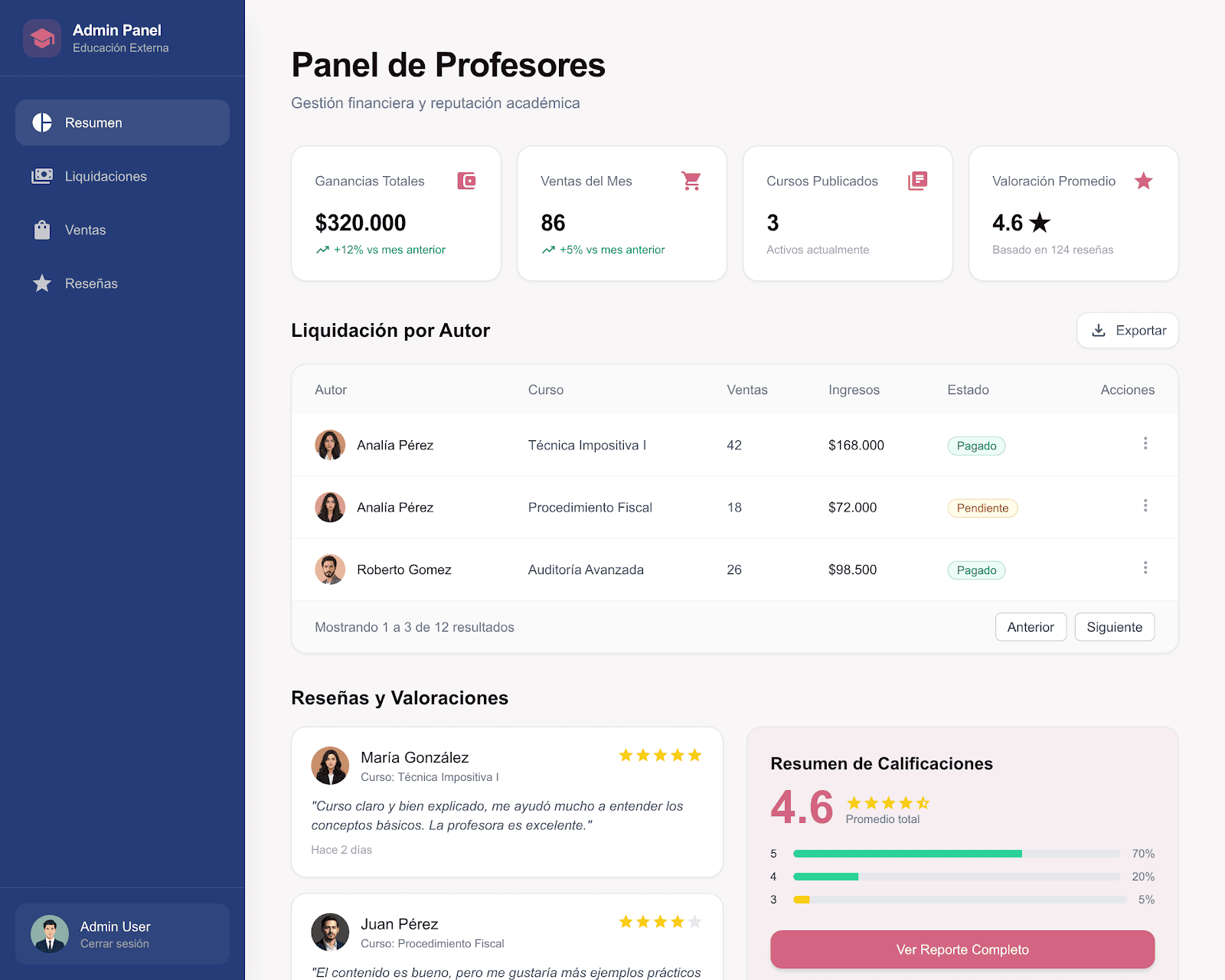Open actions menu for Procedimiento Fiscal row
Image resolution: width=1225 pixels, height=980 pixels.
1145,505
